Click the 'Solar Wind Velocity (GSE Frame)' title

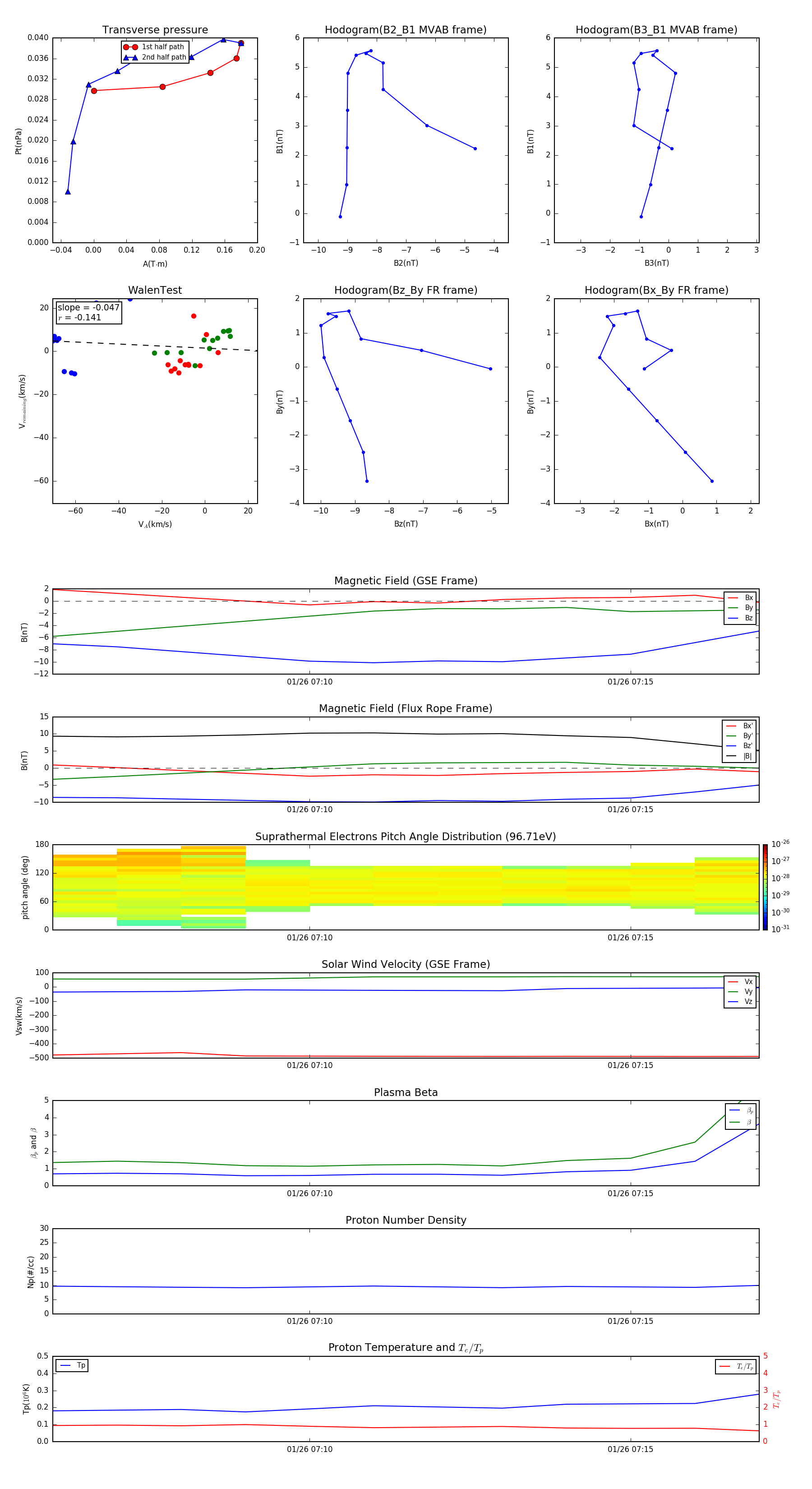pos(406,964)
